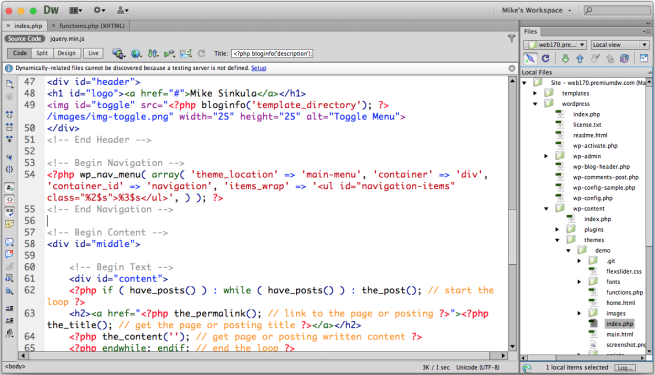This screenshot has height=375, width=655.
Task: Click the Balance Braces icon
Action: [9, 169]
